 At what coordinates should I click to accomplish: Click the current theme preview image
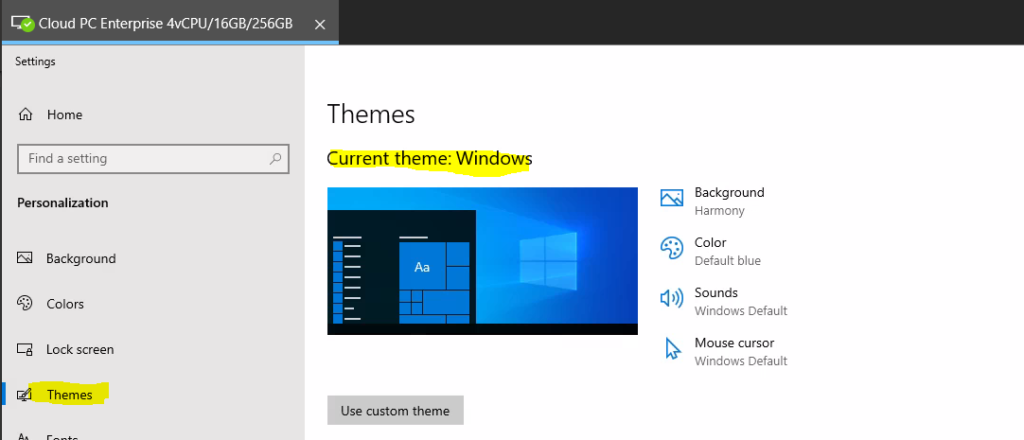click(482, 261)
